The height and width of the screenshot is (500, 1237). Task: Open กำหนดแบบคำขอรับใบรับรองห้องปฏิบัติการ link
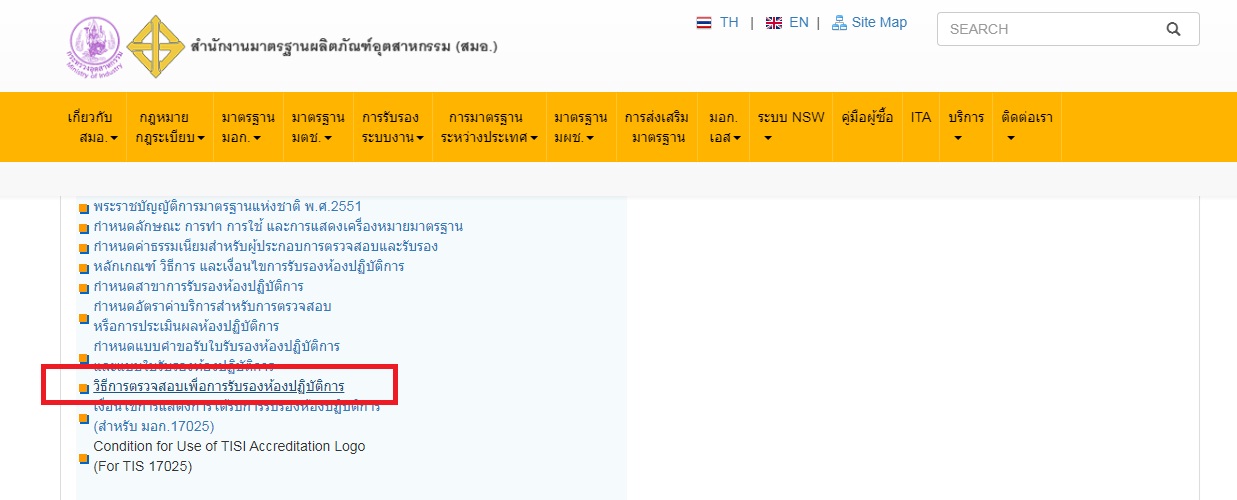216,346
